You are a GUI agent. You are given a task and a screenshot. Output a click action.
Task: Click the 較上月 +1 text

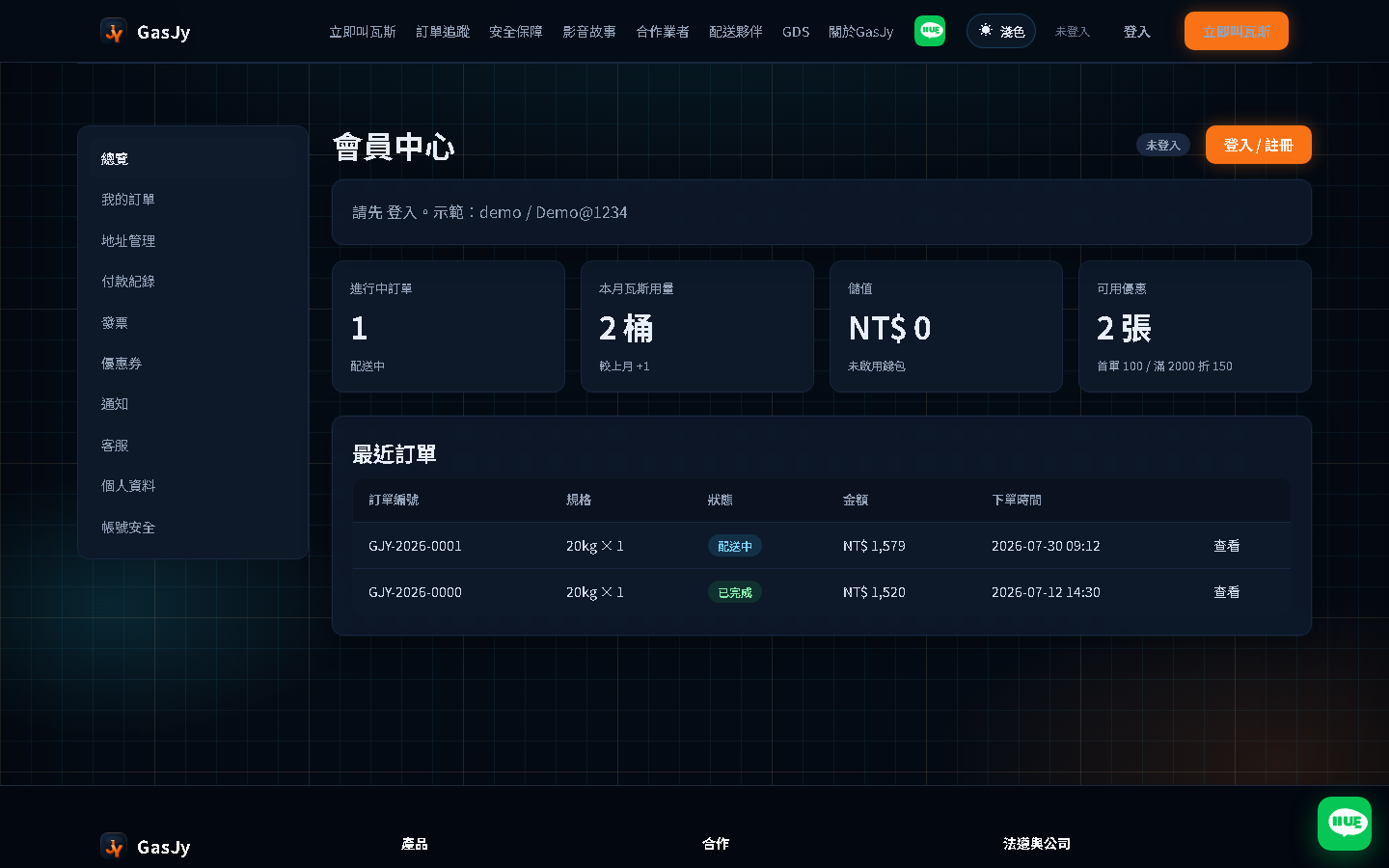coord(624,366)
